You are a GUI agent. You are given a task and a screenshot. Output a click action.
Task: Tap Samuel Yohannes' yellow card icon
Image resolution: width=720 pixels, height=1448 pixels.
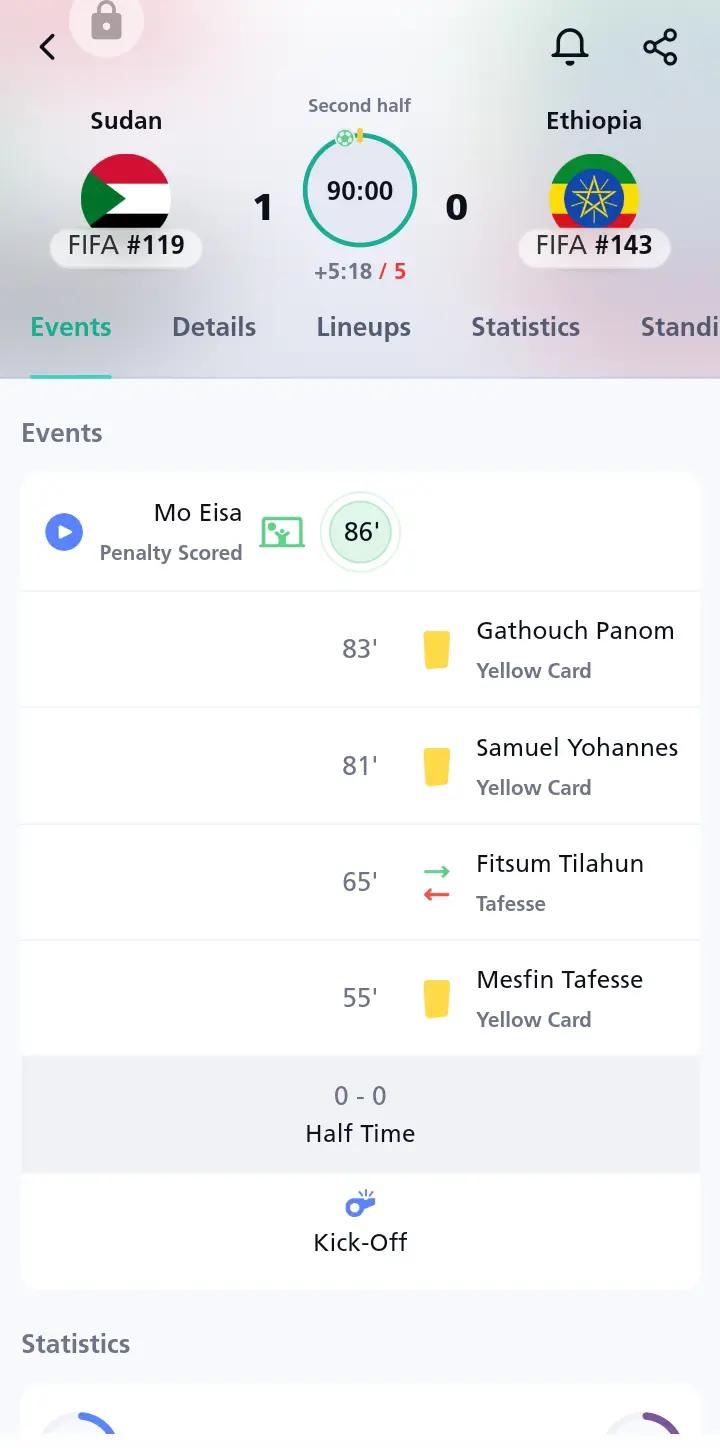(436, 766)
